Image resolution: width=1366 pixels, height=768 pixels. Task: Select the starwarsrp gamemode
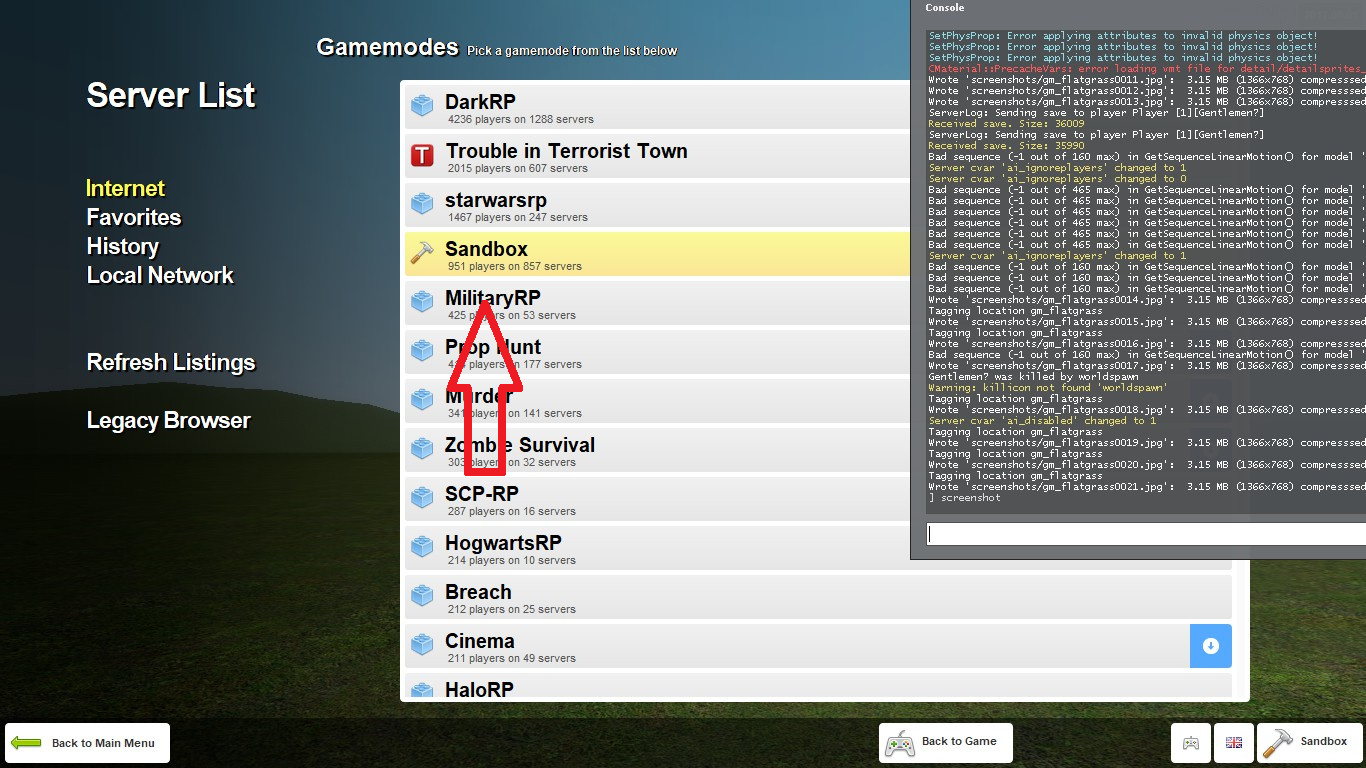tap(658, 204)
